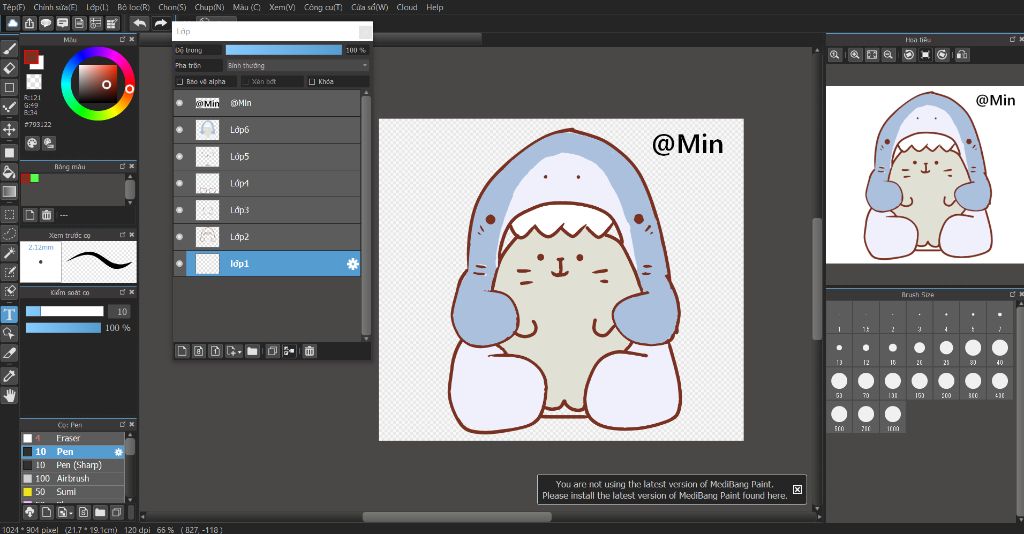This screenshot has width=1024, height=534.
Task: Select the Hand pan tool
Action: [9, 396]
